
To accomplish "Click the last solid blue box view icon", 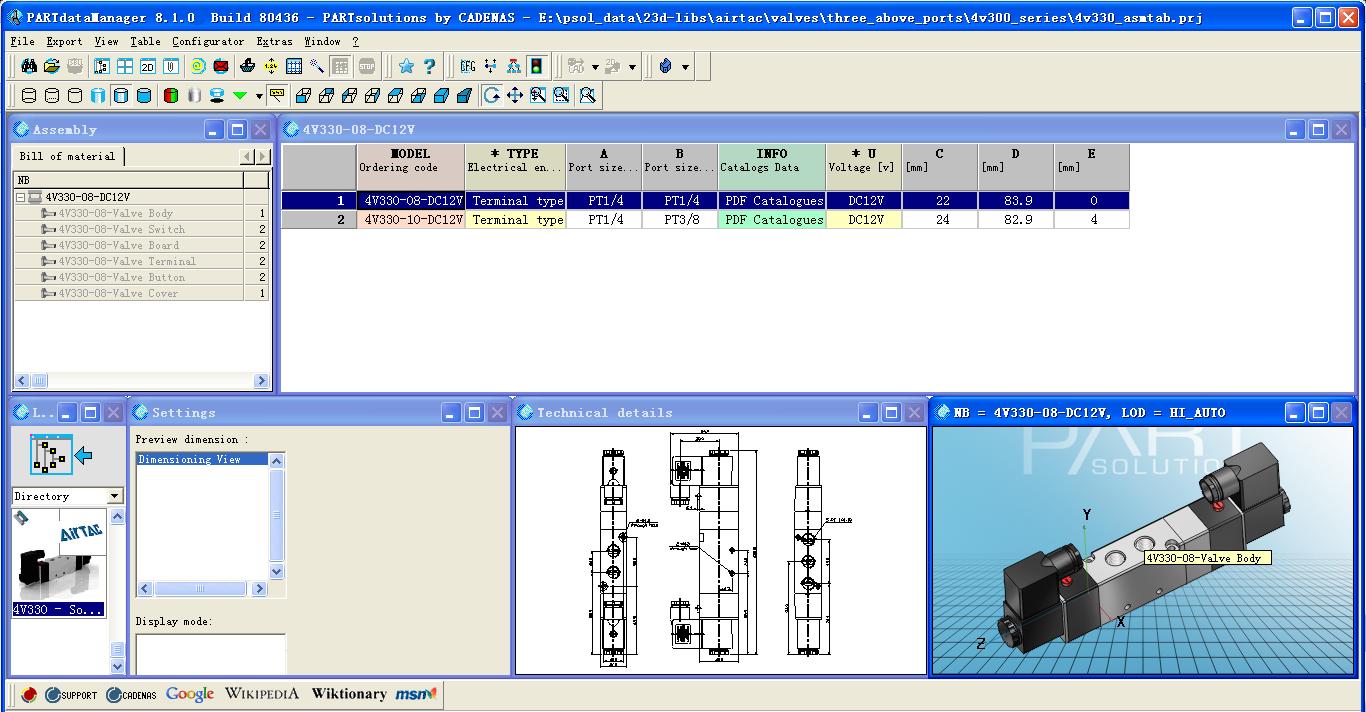I will click(464, 95).
